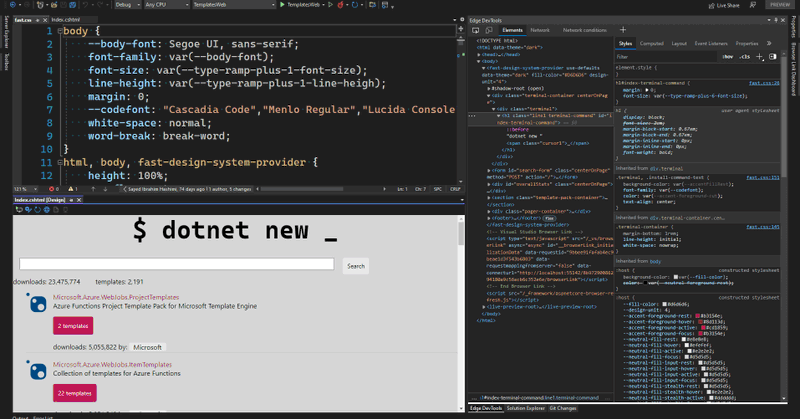Open the Microsoft.Azure.WebJobs.ProjectTemplates link
This screenshot has height=419, width=800.
[x=116, y=297]
